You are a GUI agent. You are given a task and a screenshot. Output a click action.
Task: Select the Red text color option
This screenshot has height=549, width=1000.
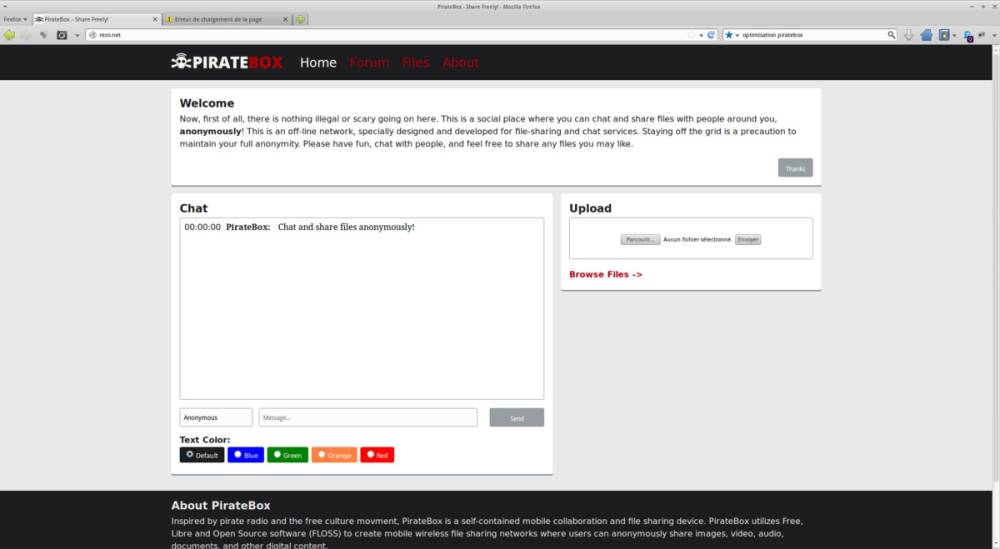(377, 455)
